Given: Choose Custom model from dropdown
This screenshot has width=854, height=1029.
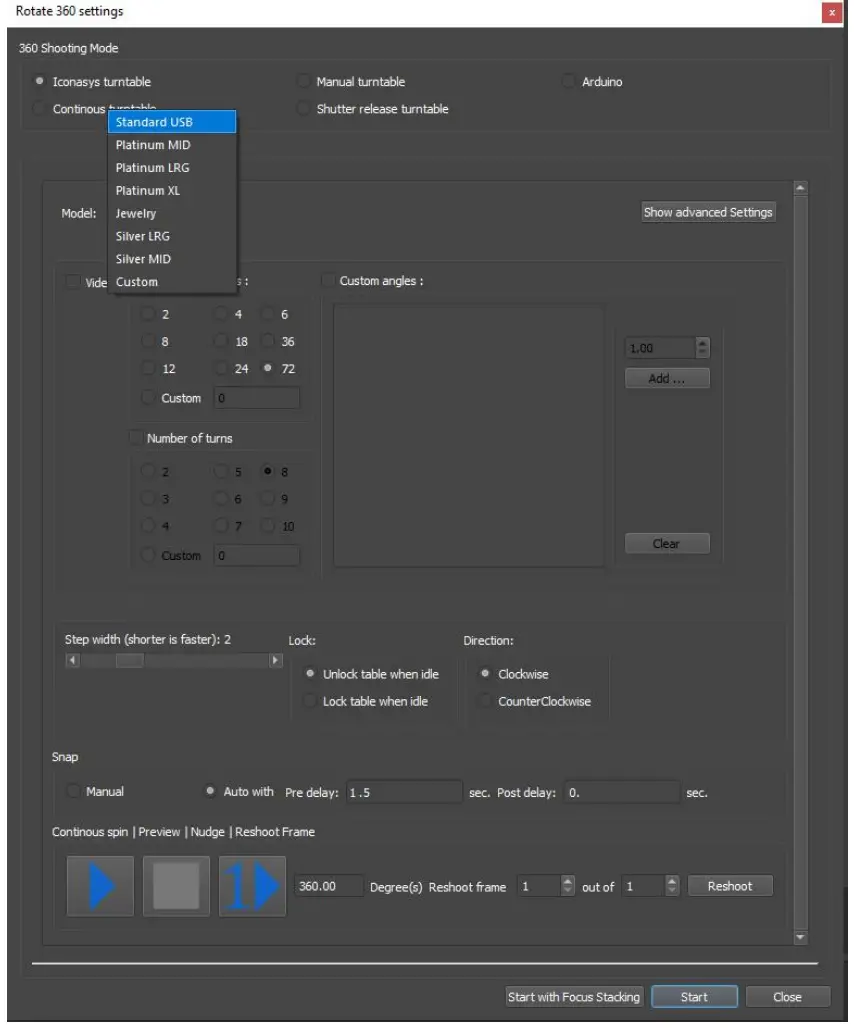Looking at the screenshot, I should [172, 282].
